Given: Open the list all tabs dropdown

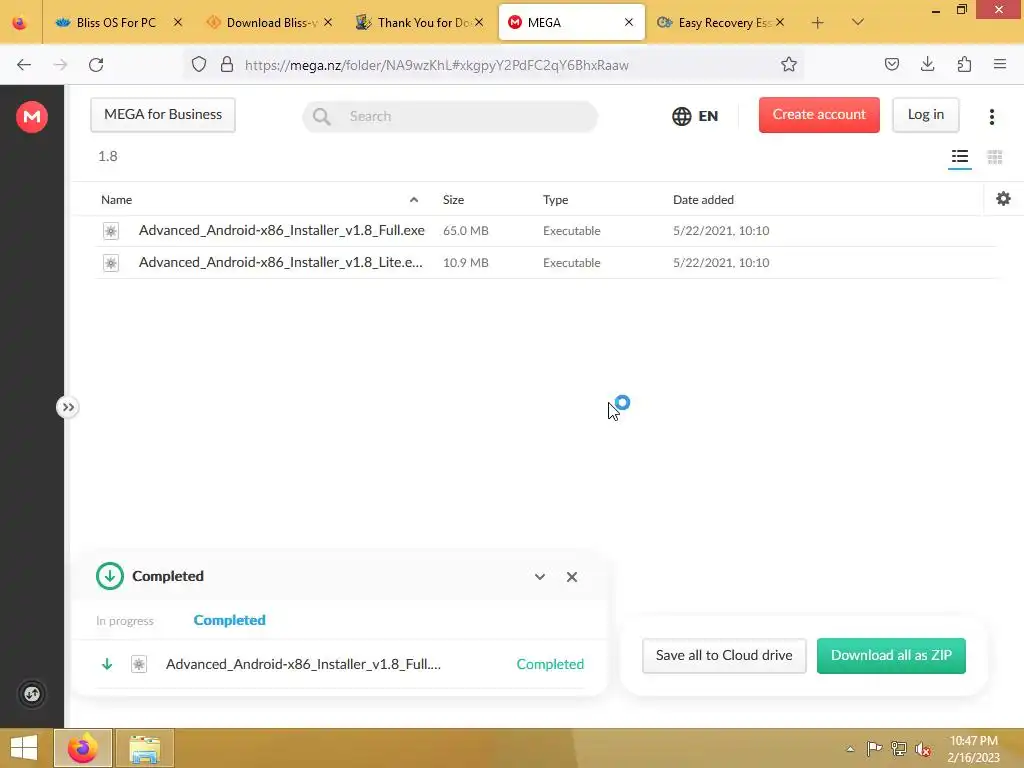Looking at the screenshot, I should [x=857, y=22].
